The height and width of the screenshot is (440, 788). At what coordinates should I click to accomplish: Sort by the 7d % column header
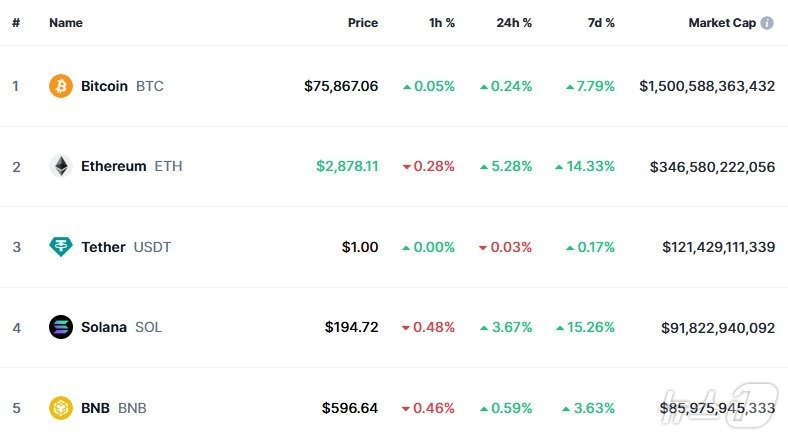tap(599, 22)
